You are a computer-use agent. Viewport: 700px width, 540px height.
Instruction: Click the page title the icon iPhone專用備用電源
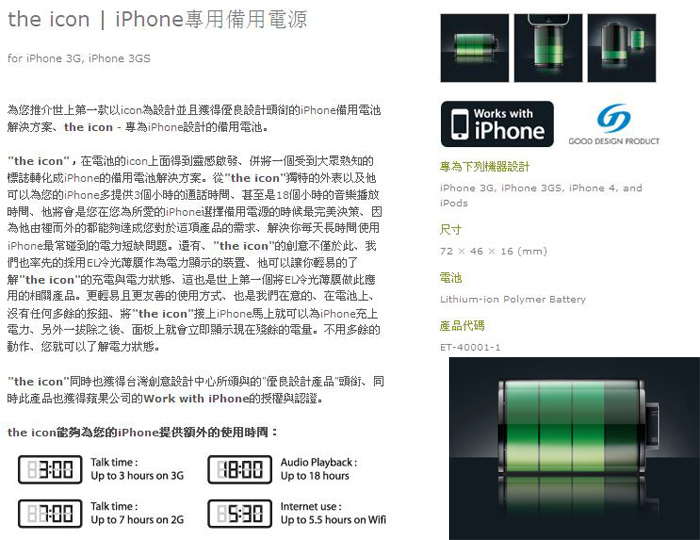157,20
